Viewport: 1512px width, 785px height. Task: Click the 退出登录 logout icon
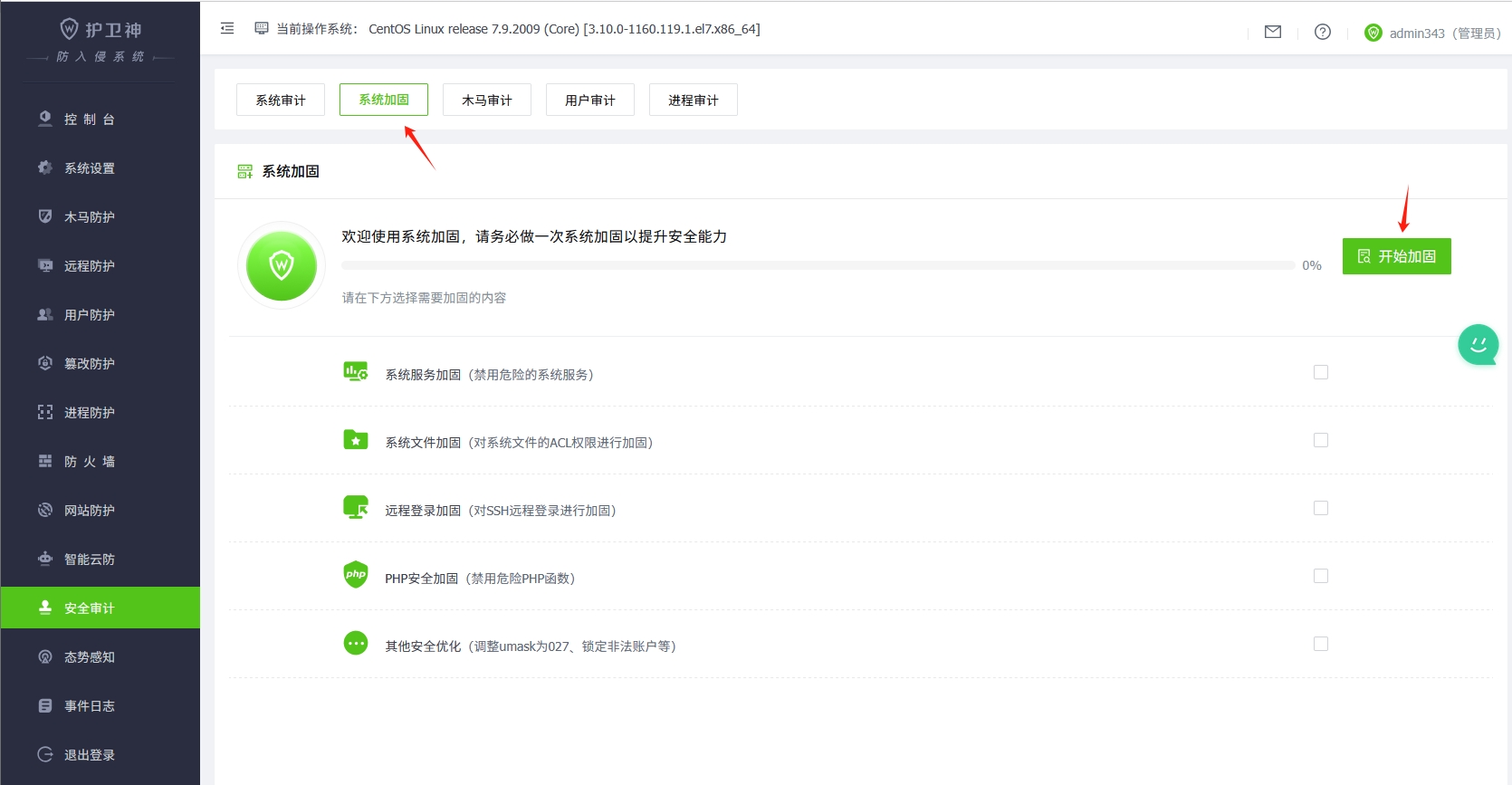[x=45, y=754]
